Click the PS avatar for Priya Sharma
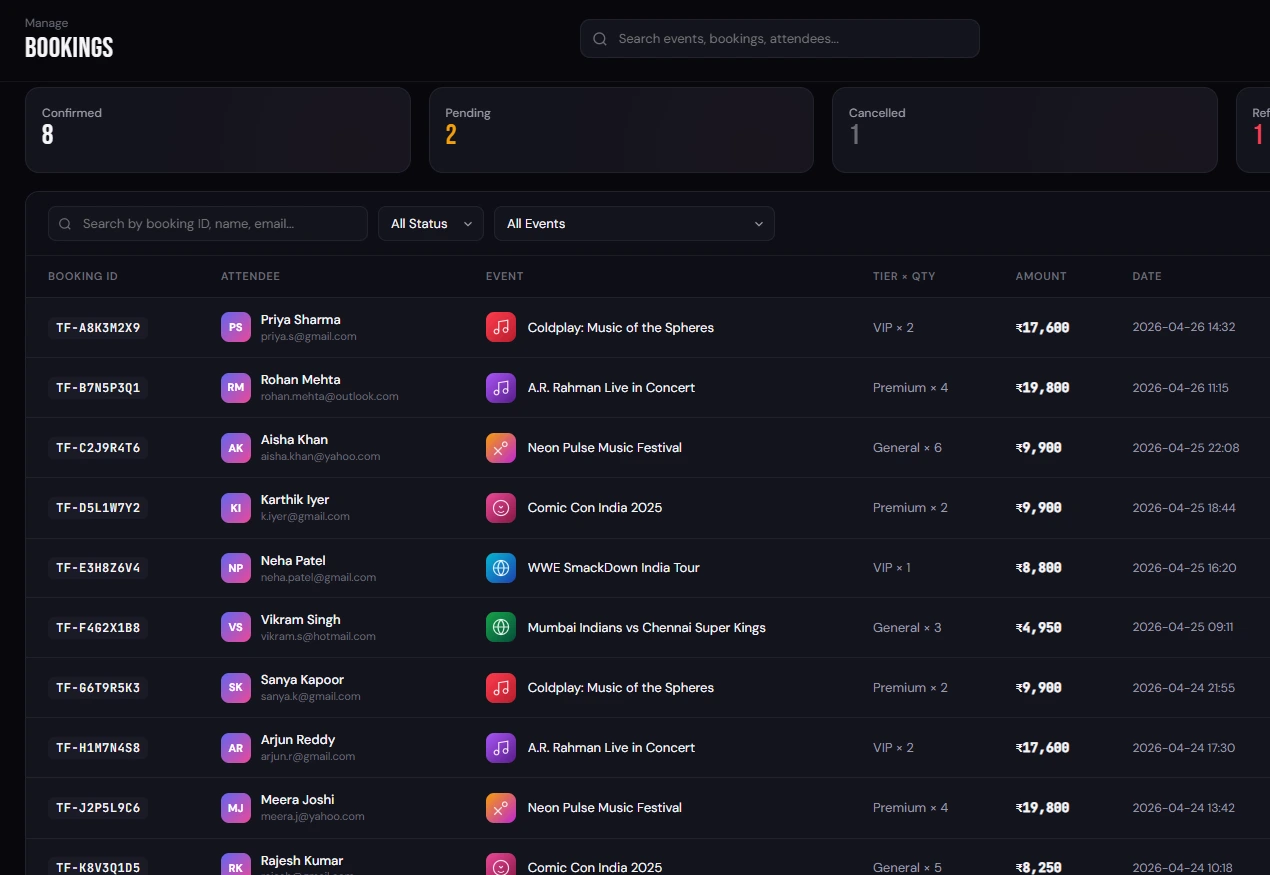 point(236,327)
